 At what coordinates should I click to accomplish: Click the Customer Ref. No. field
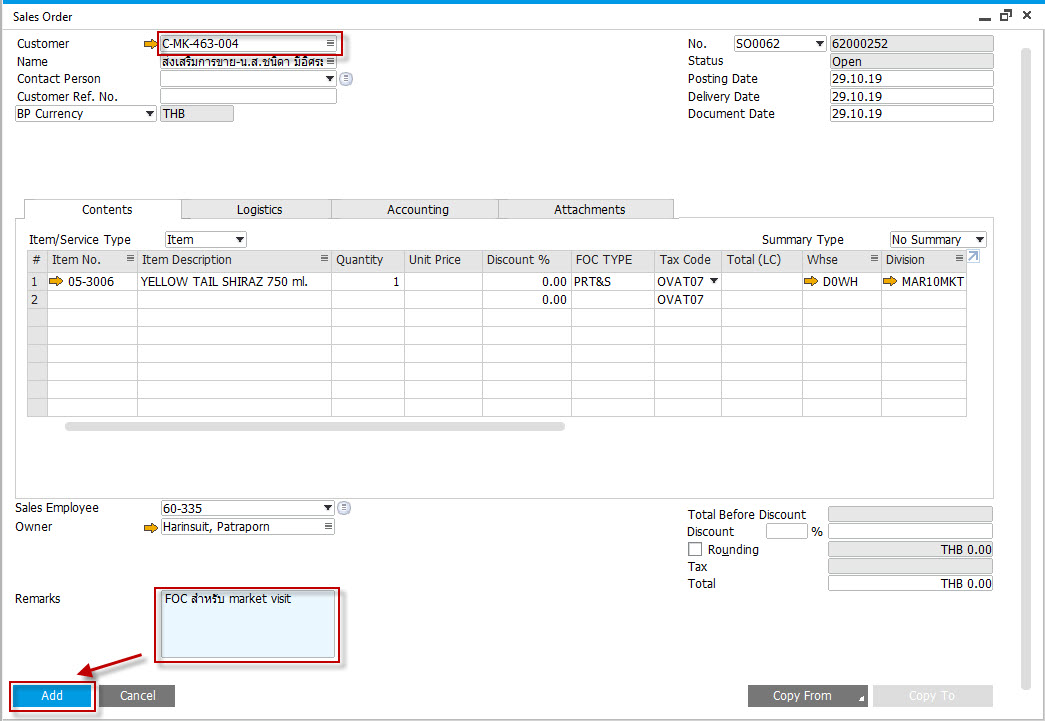[x=248, y=96]
